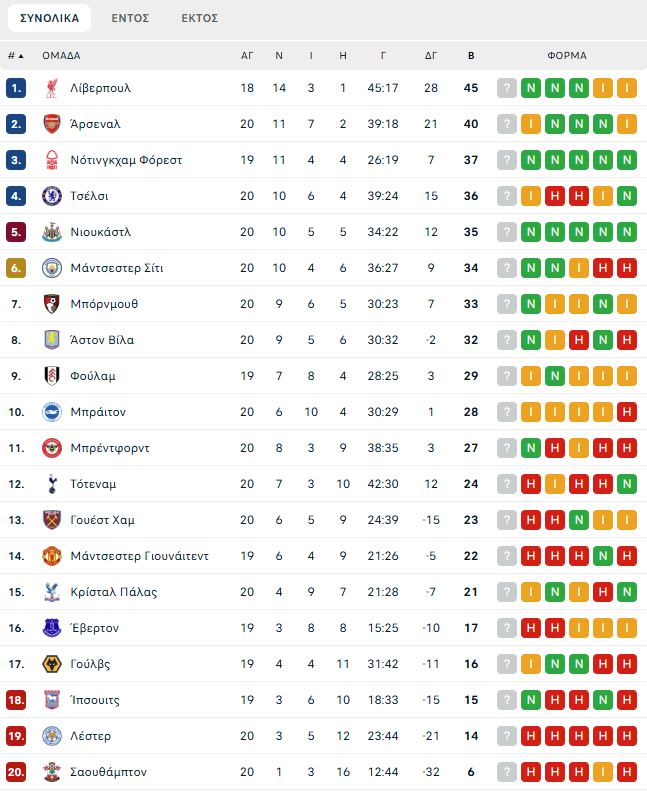Click the Manchester United crest icon
Image resolution: width=647 pixels, height=794 pixels.
click(52, 556)
